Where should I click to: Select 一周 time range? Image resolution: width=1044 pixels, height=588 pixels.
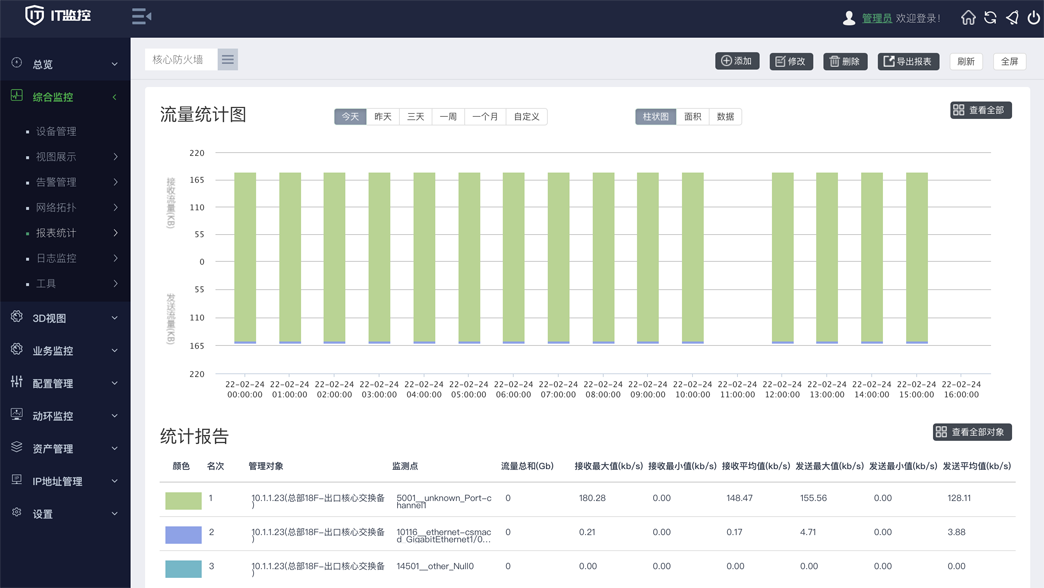(448, 117)
